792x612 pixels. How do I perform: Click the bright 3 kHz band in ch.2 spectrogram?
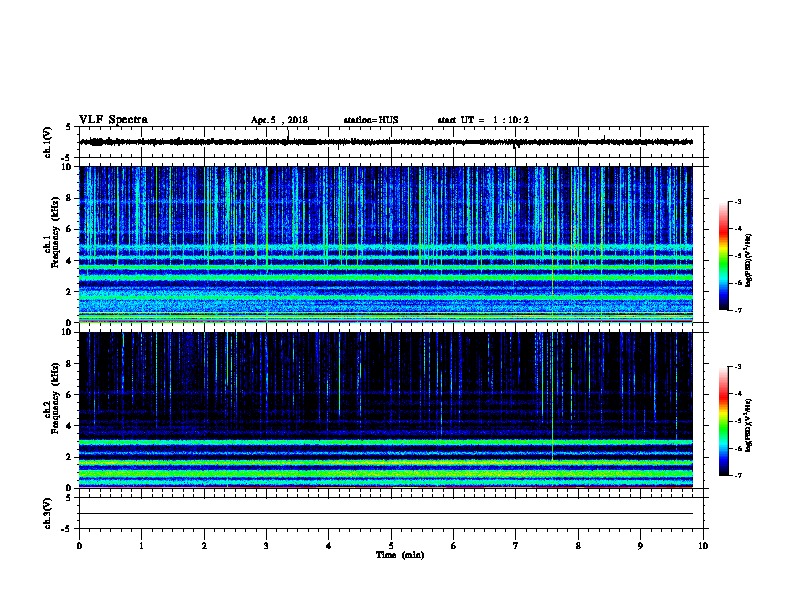click(386, 442)
